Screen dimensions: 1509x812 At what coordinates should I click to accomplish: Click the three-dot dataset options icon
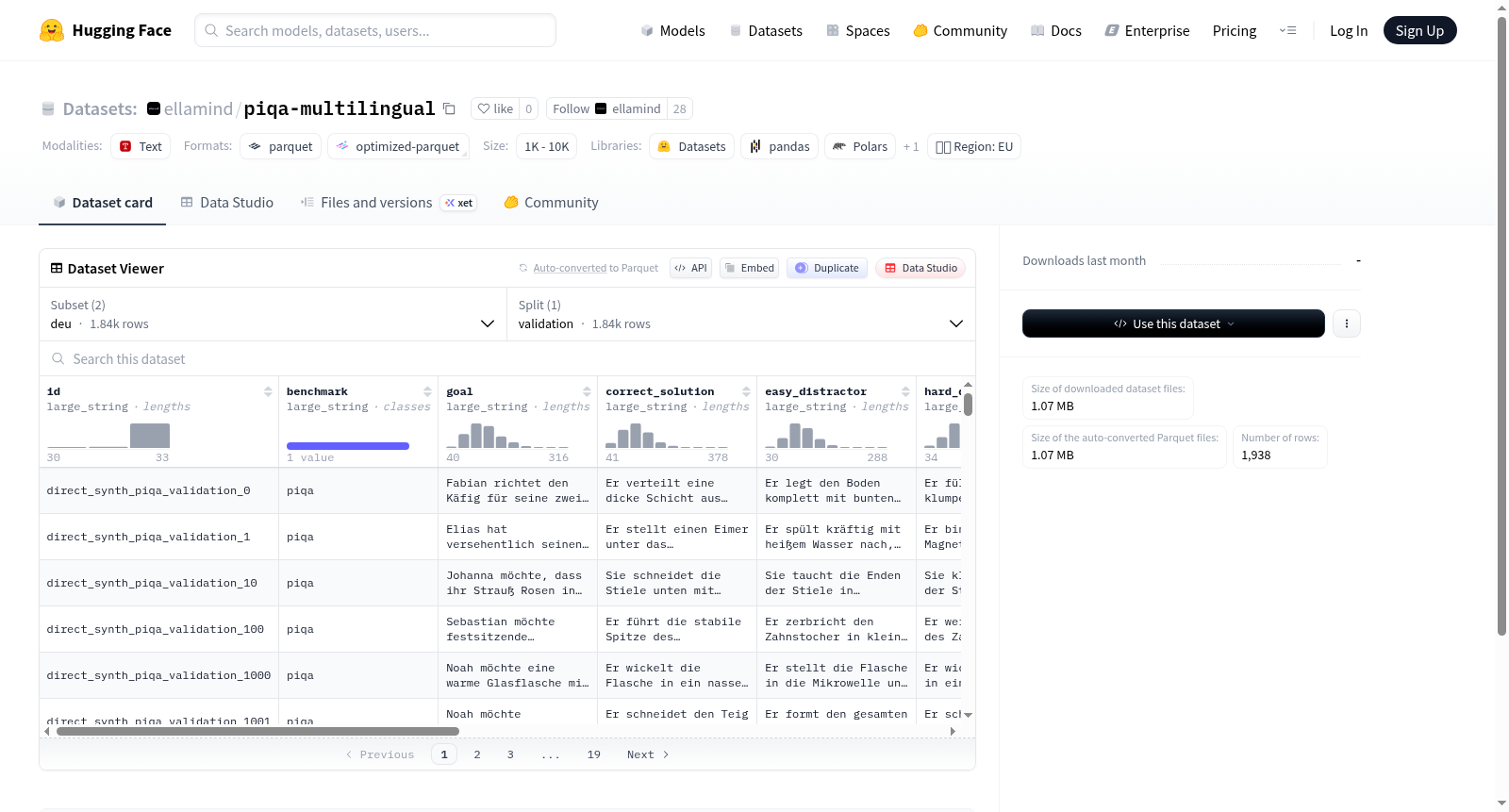[x=1347, y=323]
